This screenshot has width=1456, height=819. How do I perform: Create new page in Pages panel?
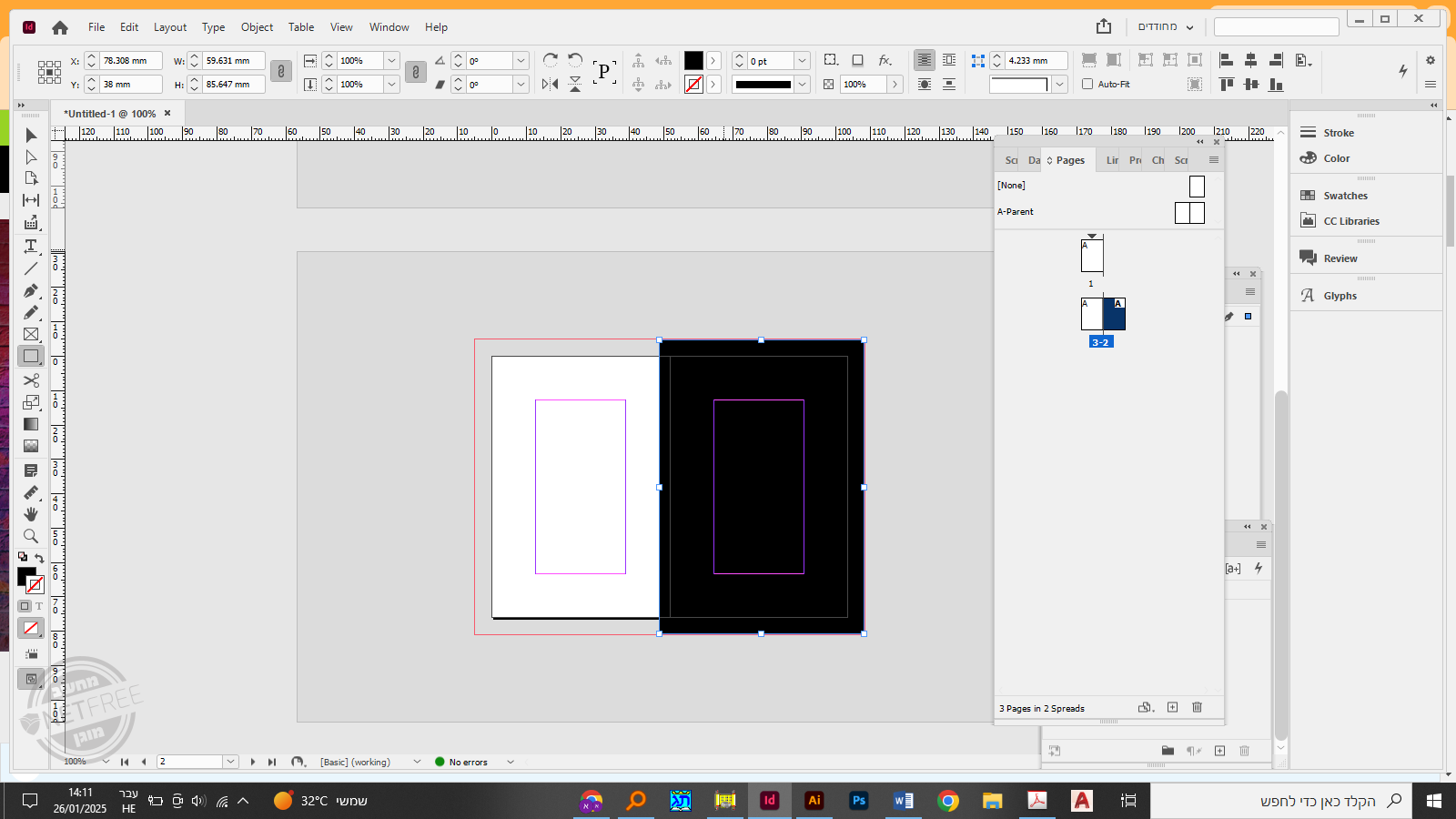point(1172,707)
